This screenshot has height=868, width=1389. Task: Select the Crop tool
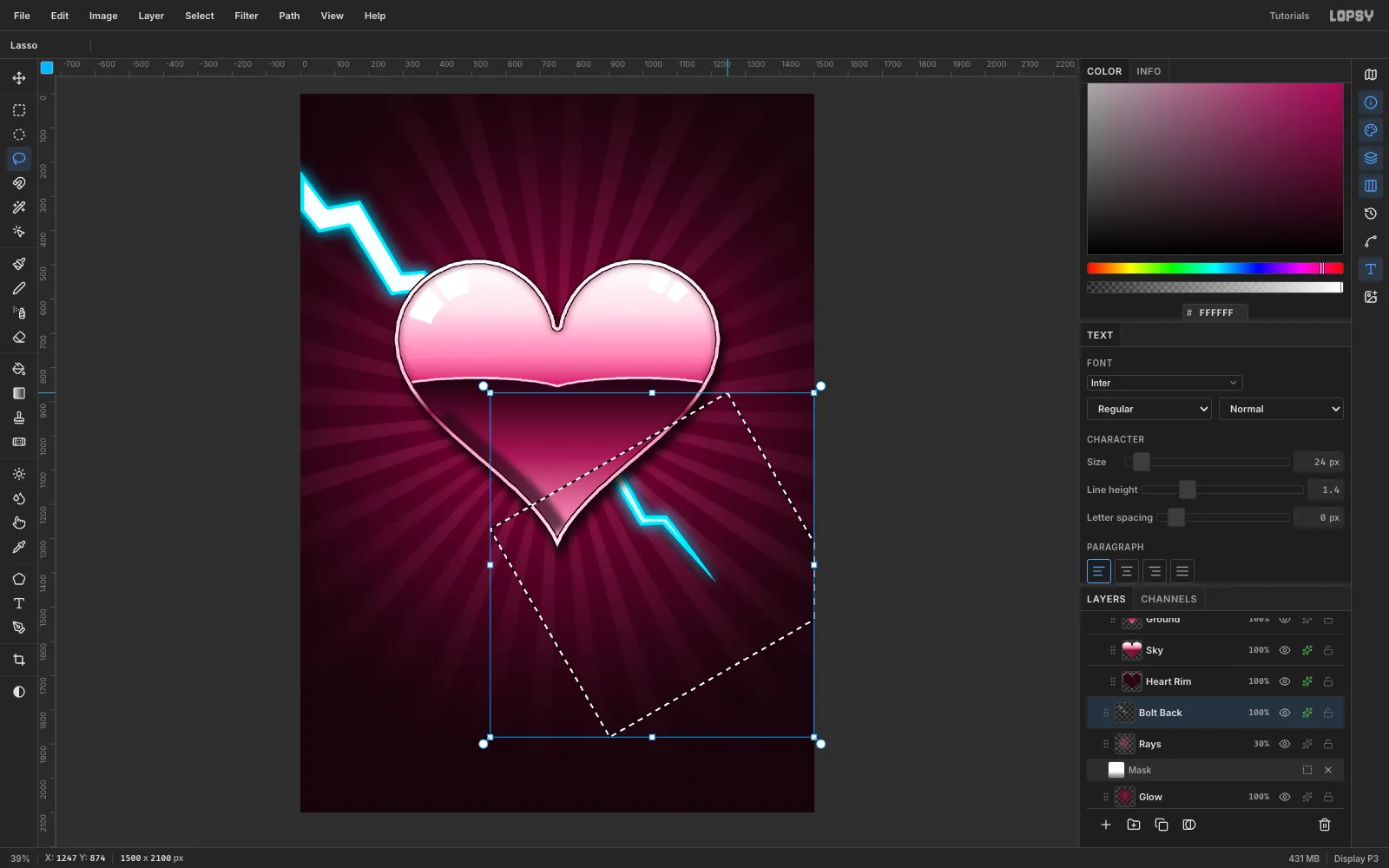(19, 660)
